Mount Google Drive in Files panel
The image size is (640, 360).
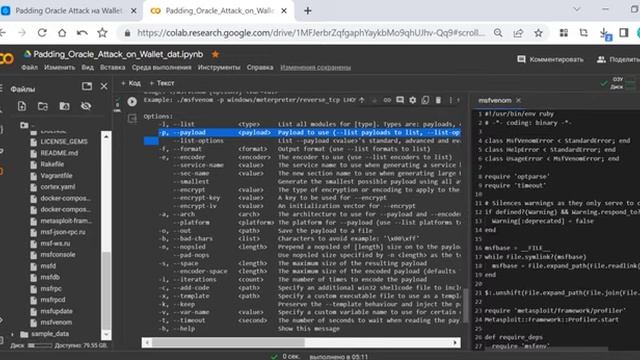pos(64,107)
